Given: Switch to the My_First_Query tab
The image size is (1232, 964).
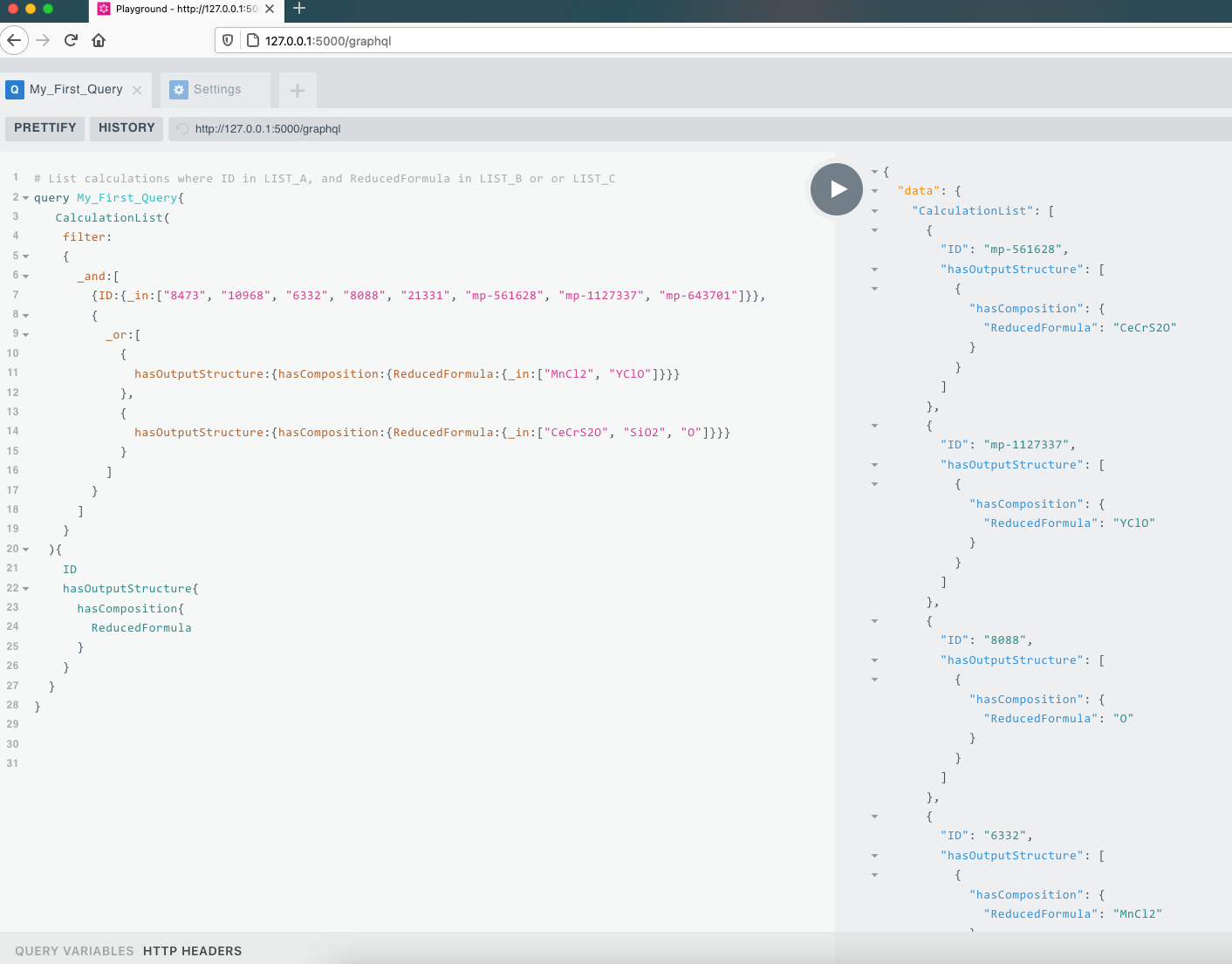Looking at the screenshot, I should tap(76, 90).
